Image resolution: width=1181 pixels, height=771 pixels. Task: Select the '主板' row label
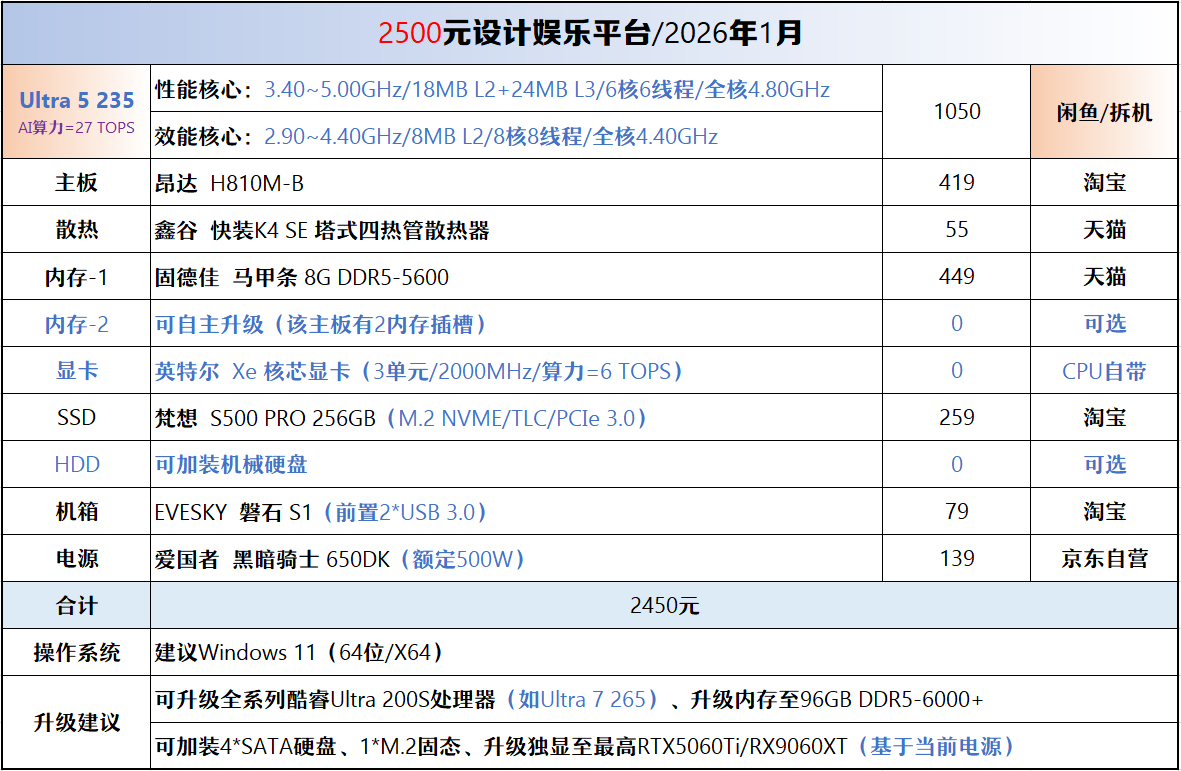(76, 182)
